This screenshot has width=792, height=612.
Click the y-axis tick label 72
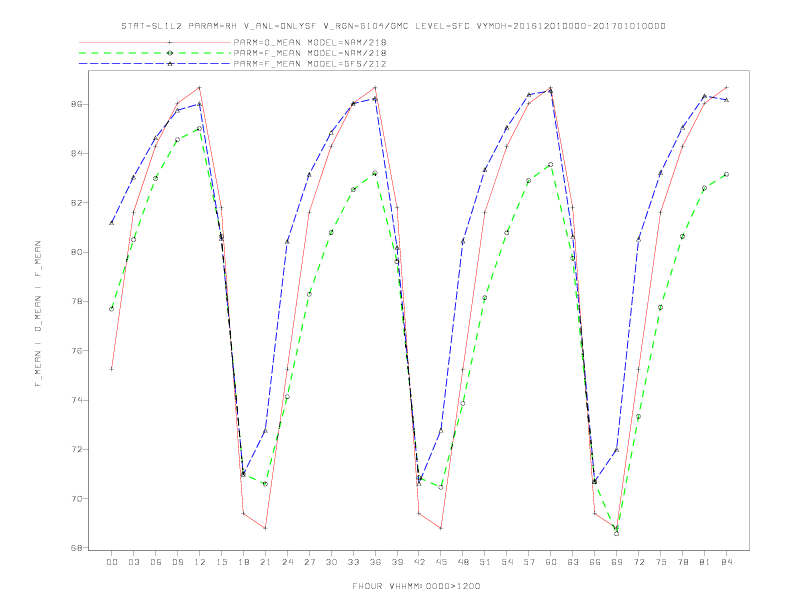coord(74,449)
